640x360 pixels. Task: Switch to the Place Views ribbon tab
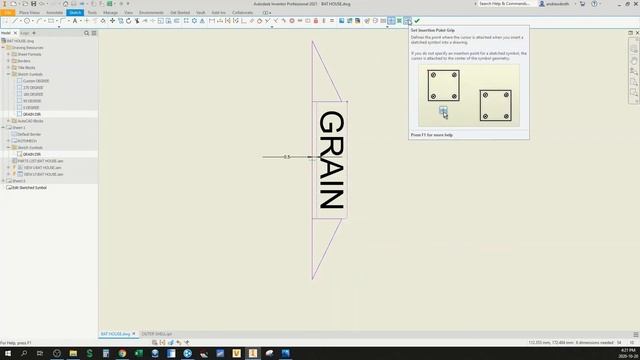[x=29, y=13]
